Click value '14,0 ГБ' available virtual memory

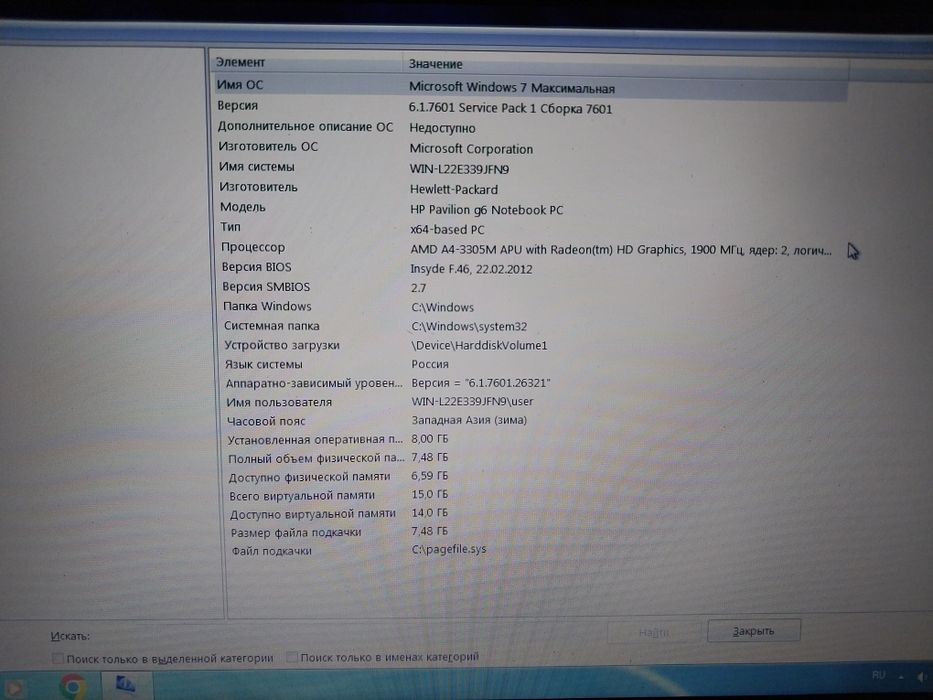(x=430, y=512)
